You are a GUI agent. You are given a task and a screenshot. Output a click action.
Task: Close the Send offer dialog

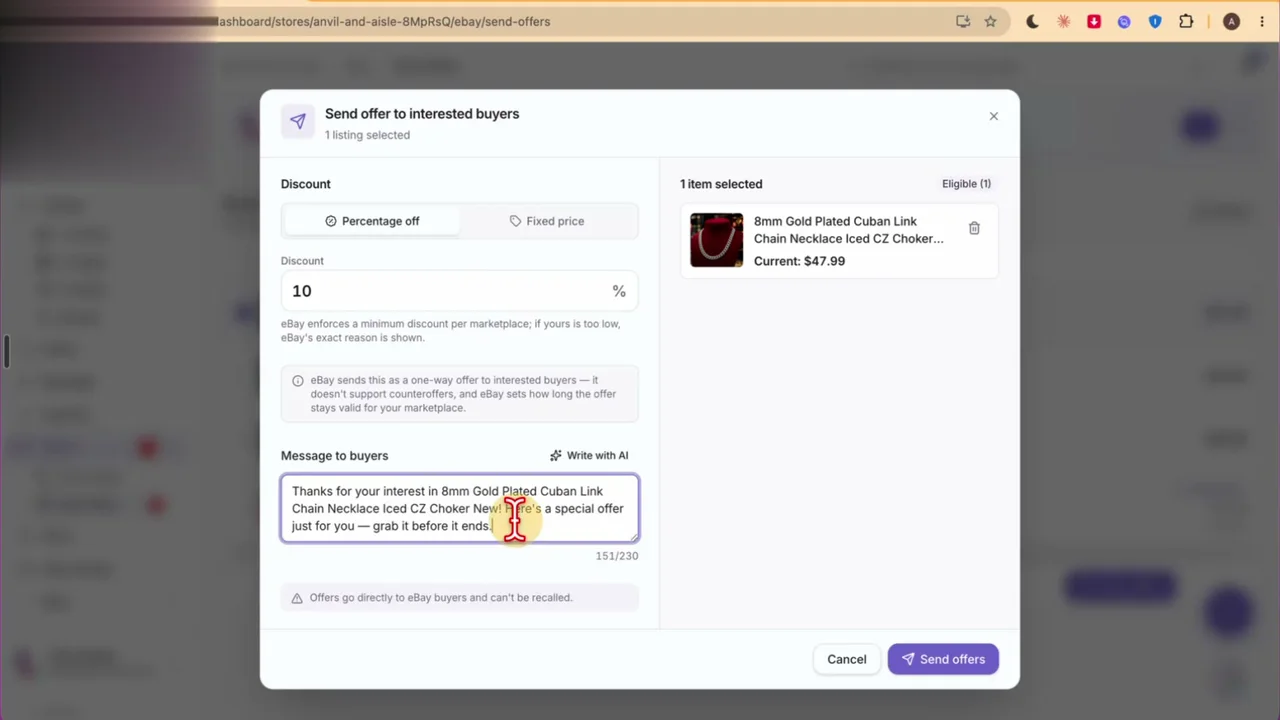993,116
